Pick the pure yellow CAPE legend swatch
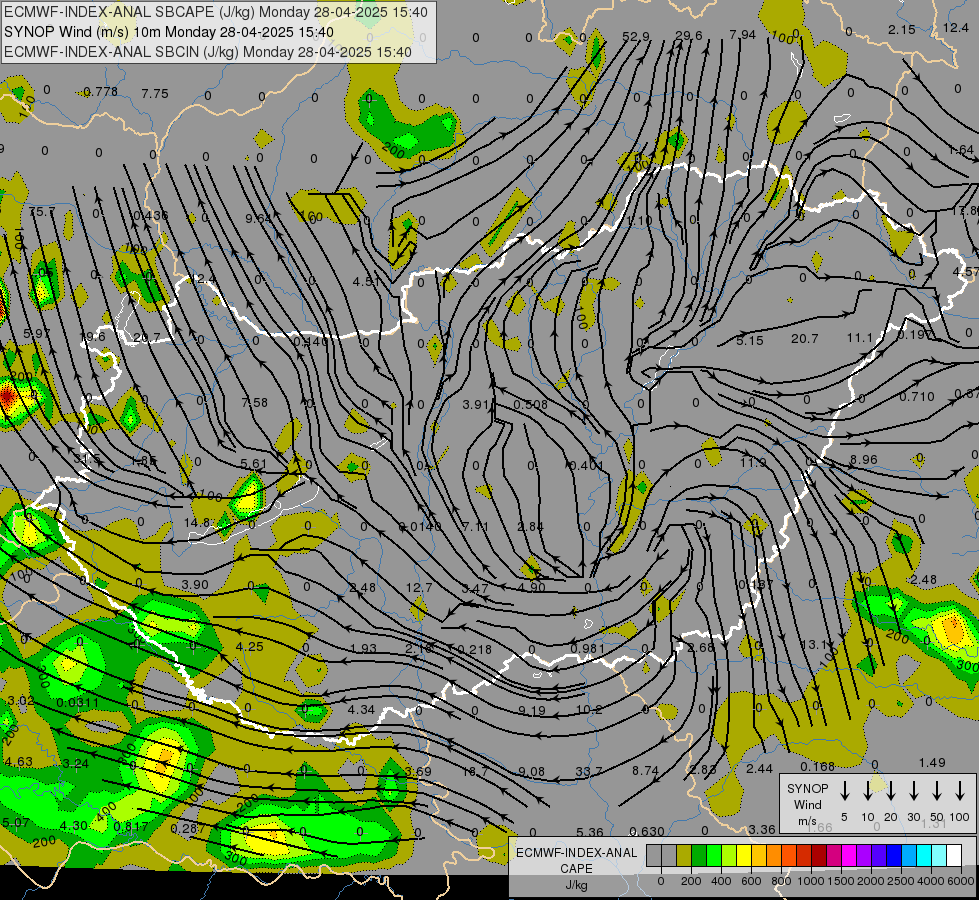The height and width of the screenshot is (900, 979). tap(744, 856)
